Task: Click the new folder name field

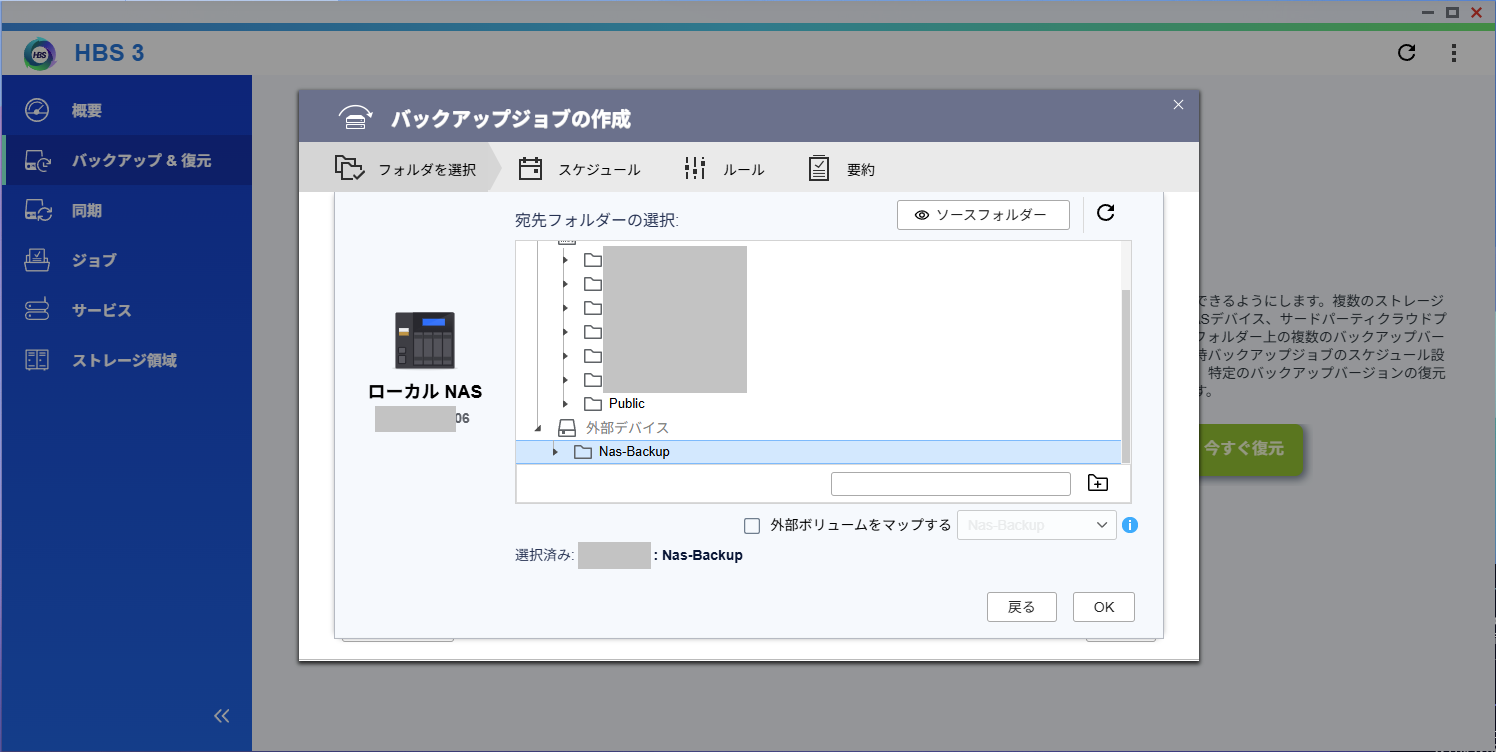Action: (950, 484)
